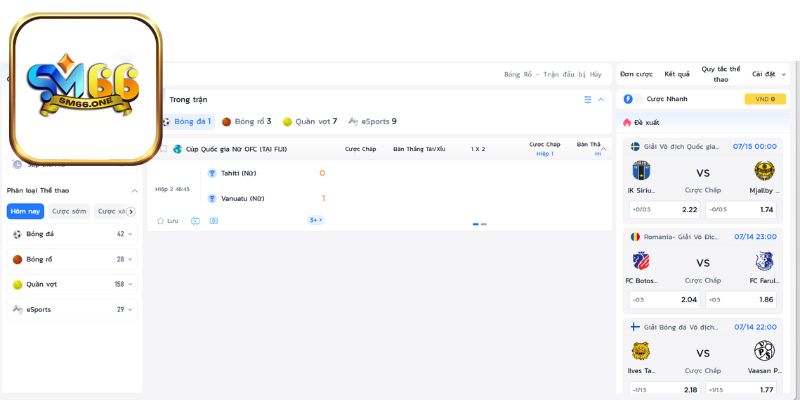Bet Mjallby handicap at 1.74

click(741, 210)
